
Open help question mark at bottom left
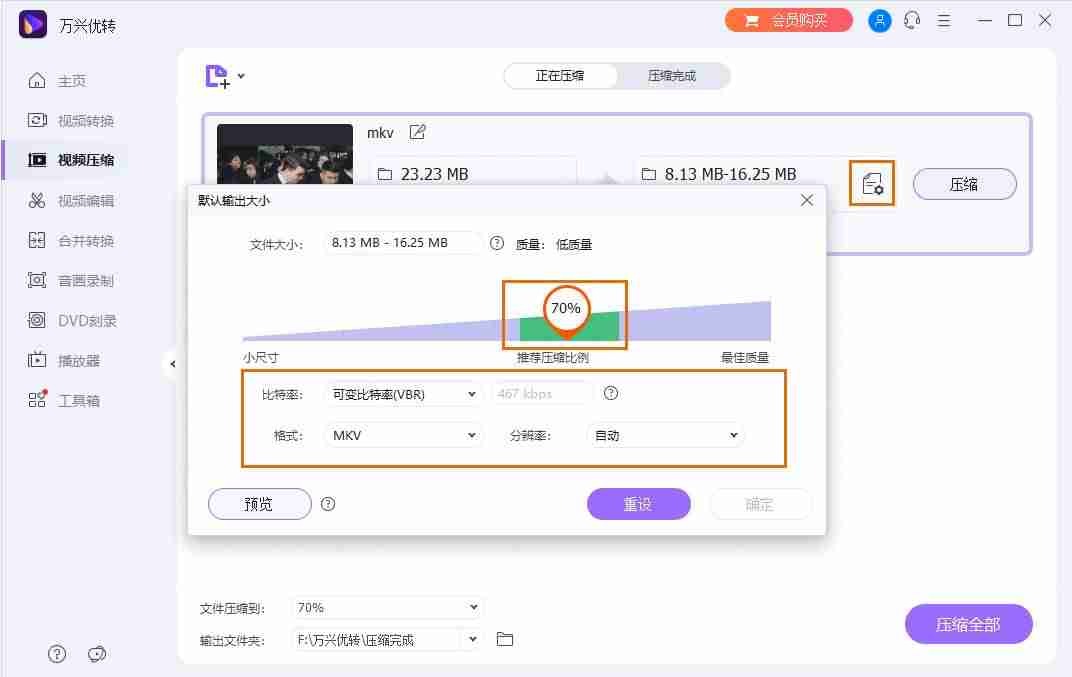(57, 654)
